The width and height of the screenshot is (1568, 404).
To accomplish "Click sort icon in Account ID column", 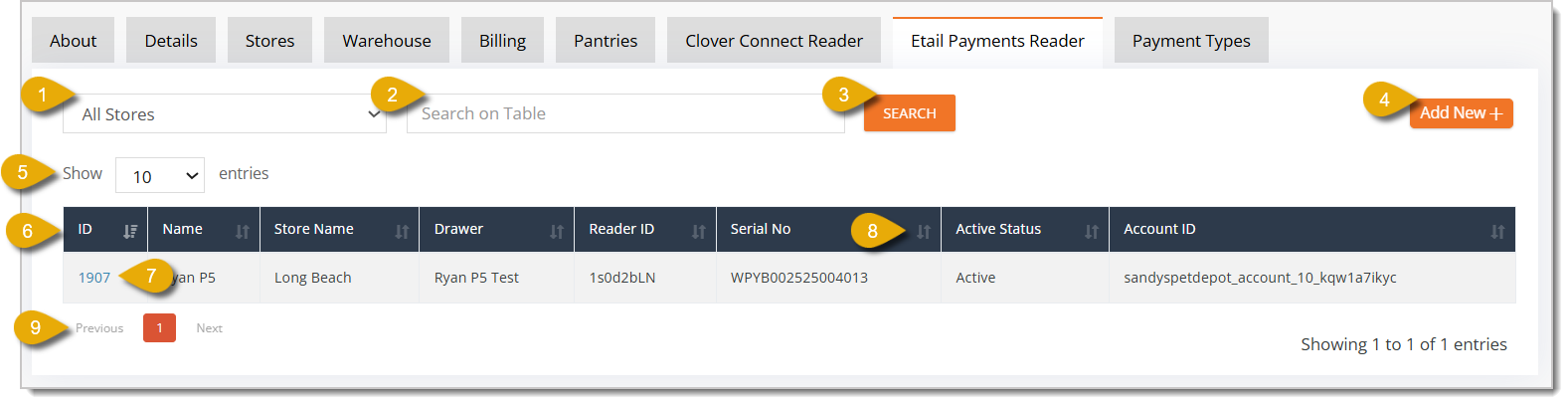I will [x=1497, y=231].
